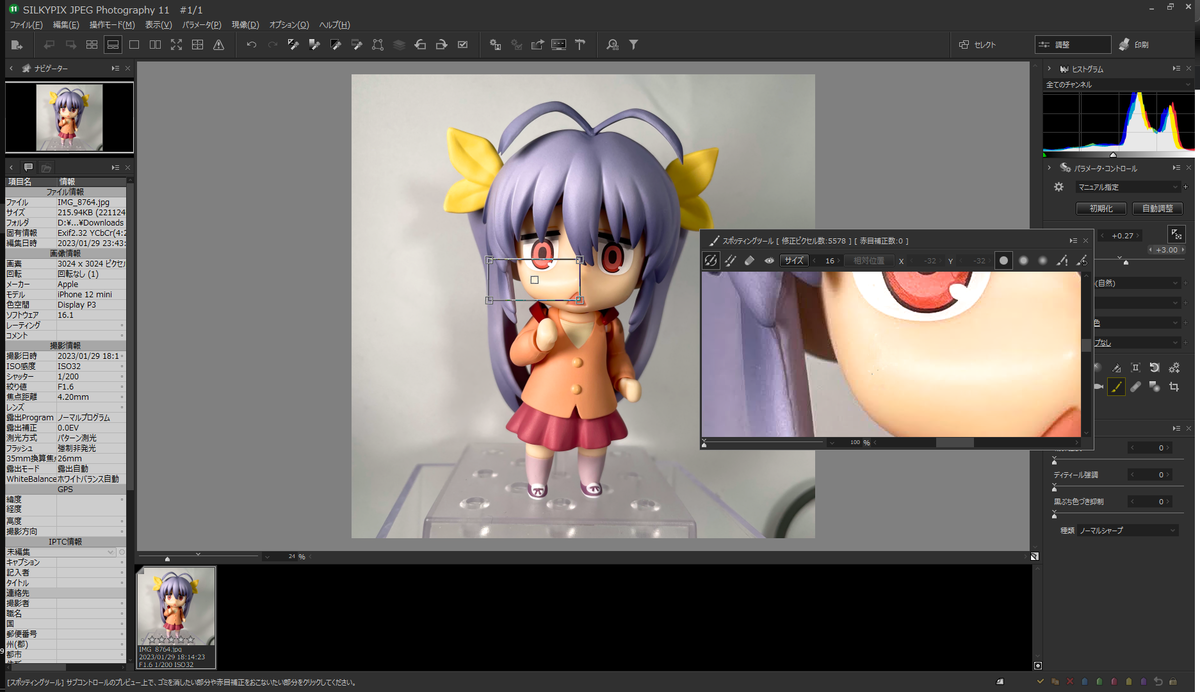
Task: Open the 操作モード(M) menu
Action: (112, 24)
